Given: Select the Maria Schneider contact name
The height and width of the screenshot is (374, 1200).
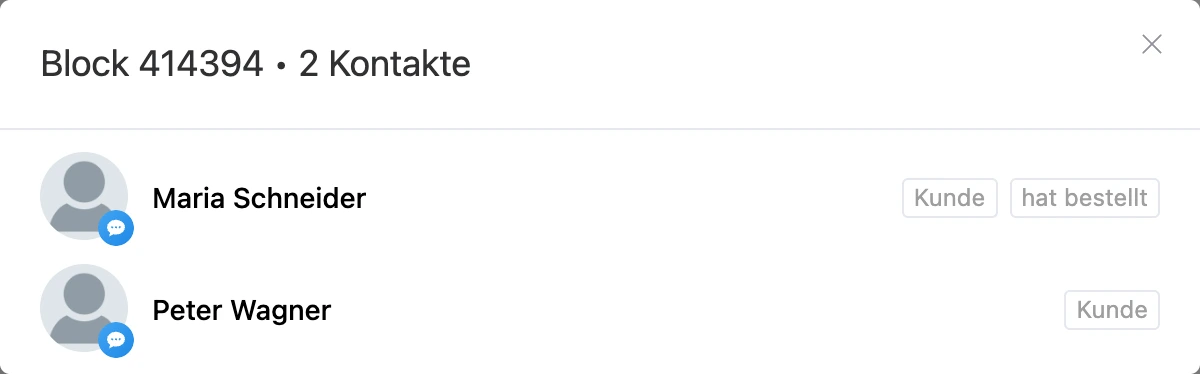Looking at the screenshot, I should click(x=259, y=199).
